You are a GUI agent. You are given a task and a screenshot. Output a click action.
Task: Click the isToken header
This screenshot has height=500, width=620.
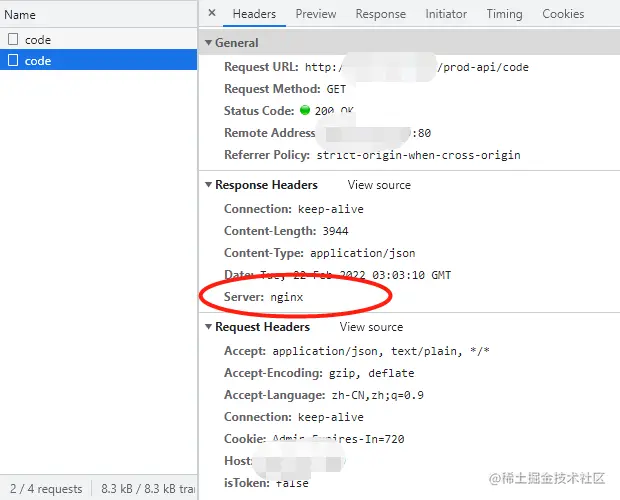point(266,483)
